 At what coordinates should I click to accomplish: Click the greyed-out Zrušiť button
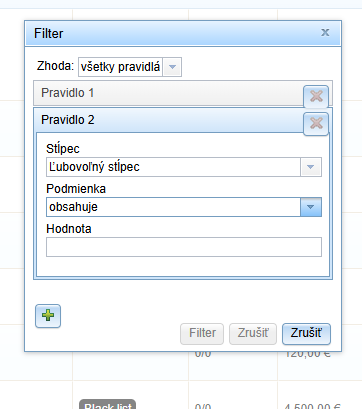tap(253, 334)
